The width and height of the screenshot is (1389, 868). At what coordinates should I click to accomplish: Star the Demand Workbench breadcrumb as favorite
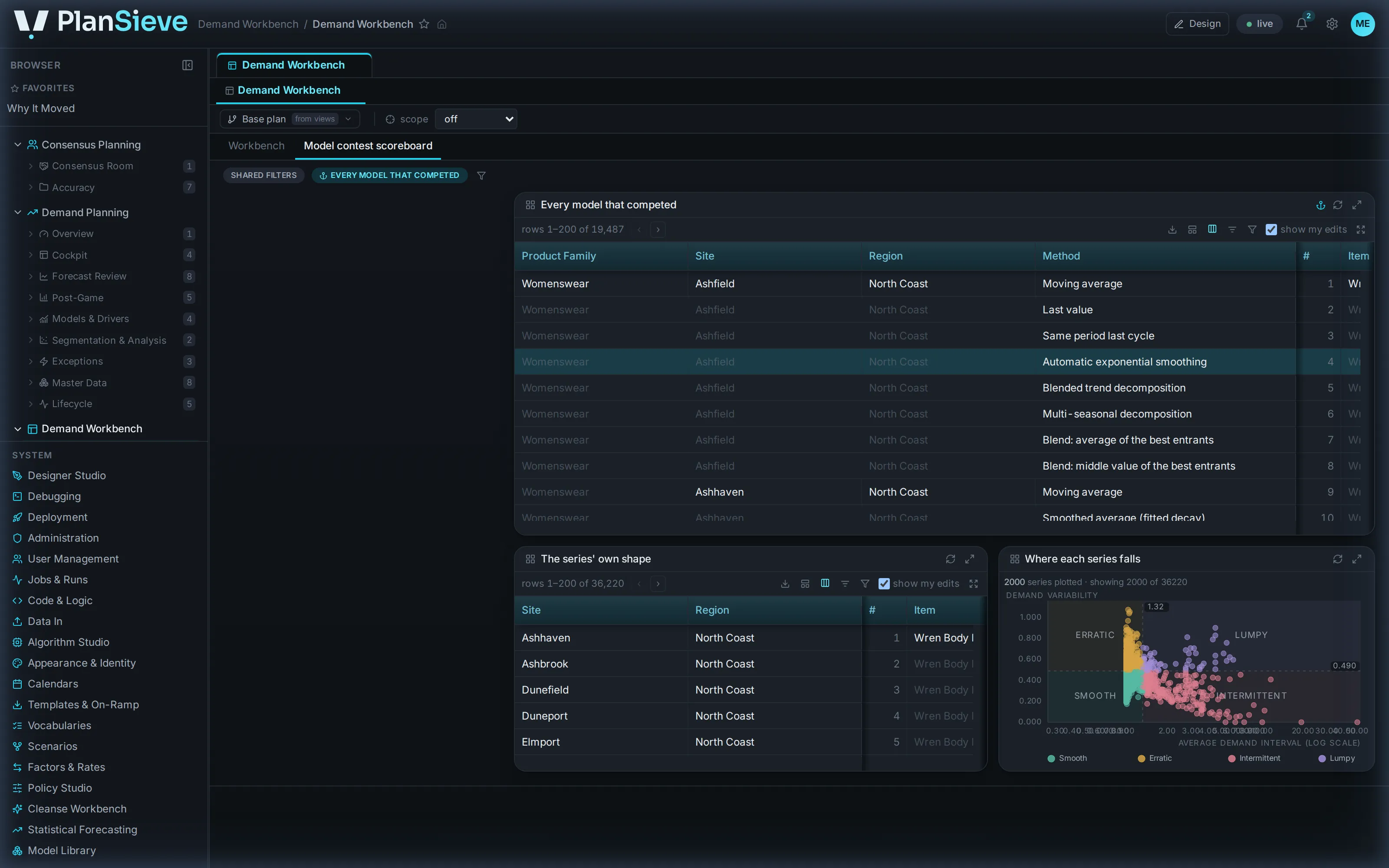click(x=424, y=24)
